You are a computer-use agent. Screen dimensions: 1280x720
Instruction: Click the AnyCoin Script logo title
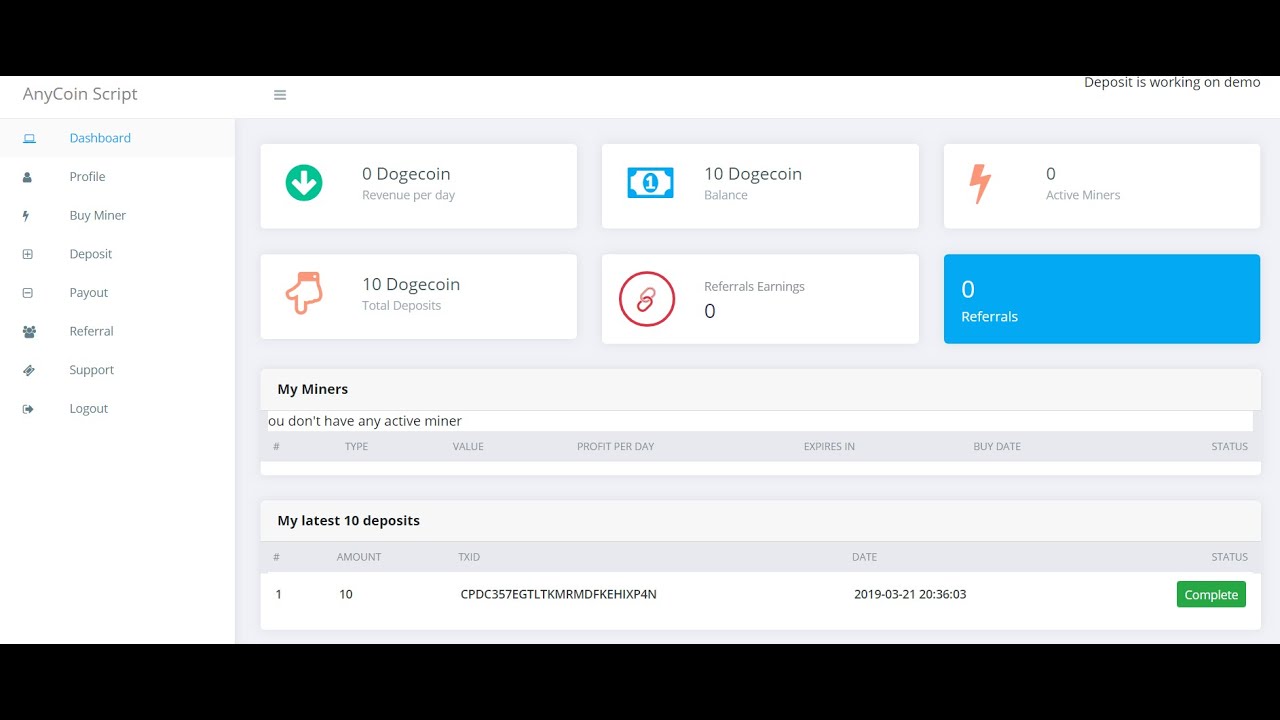point(80,94)
